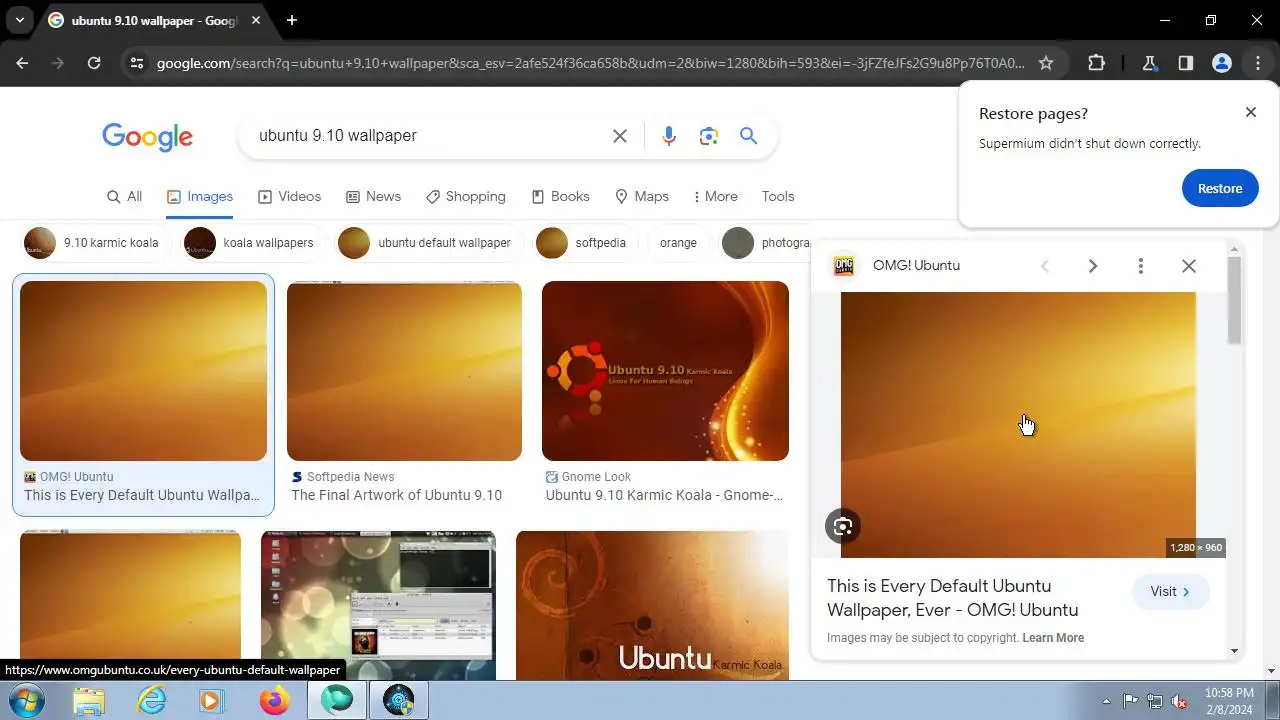Click Lens search icon on preview image
Viewport: 1280px width, 720px height.
pyautogui.click(x=843, y=527)
